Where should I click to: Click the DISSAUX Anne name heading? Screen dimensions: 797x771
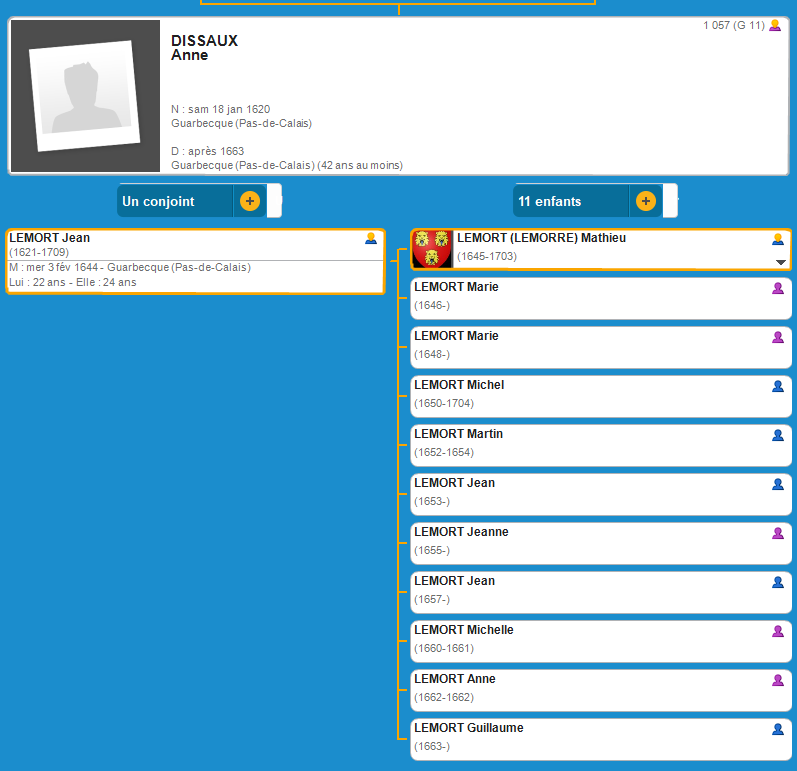click(205, 48)
